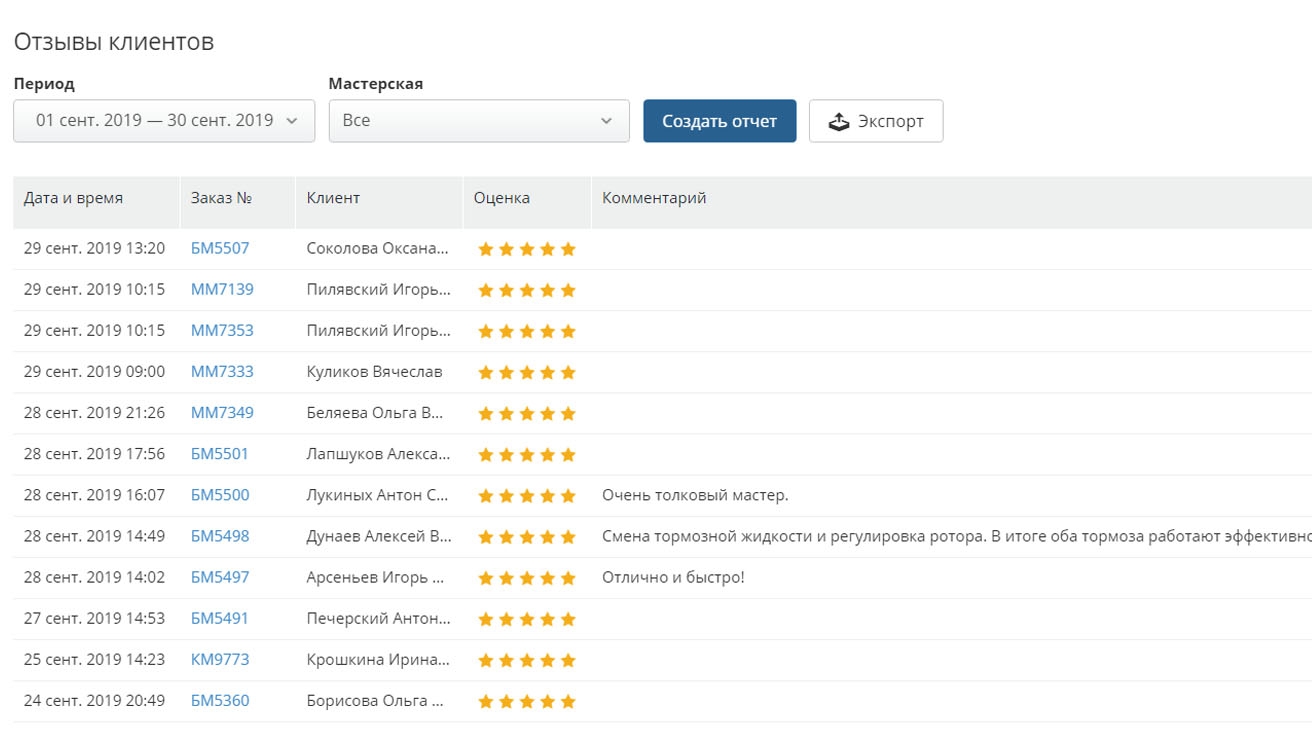This screenshot has width=1312, height=733.
Task: Select comment 'Очень толковый мастер.'
Action: [695, 495]
